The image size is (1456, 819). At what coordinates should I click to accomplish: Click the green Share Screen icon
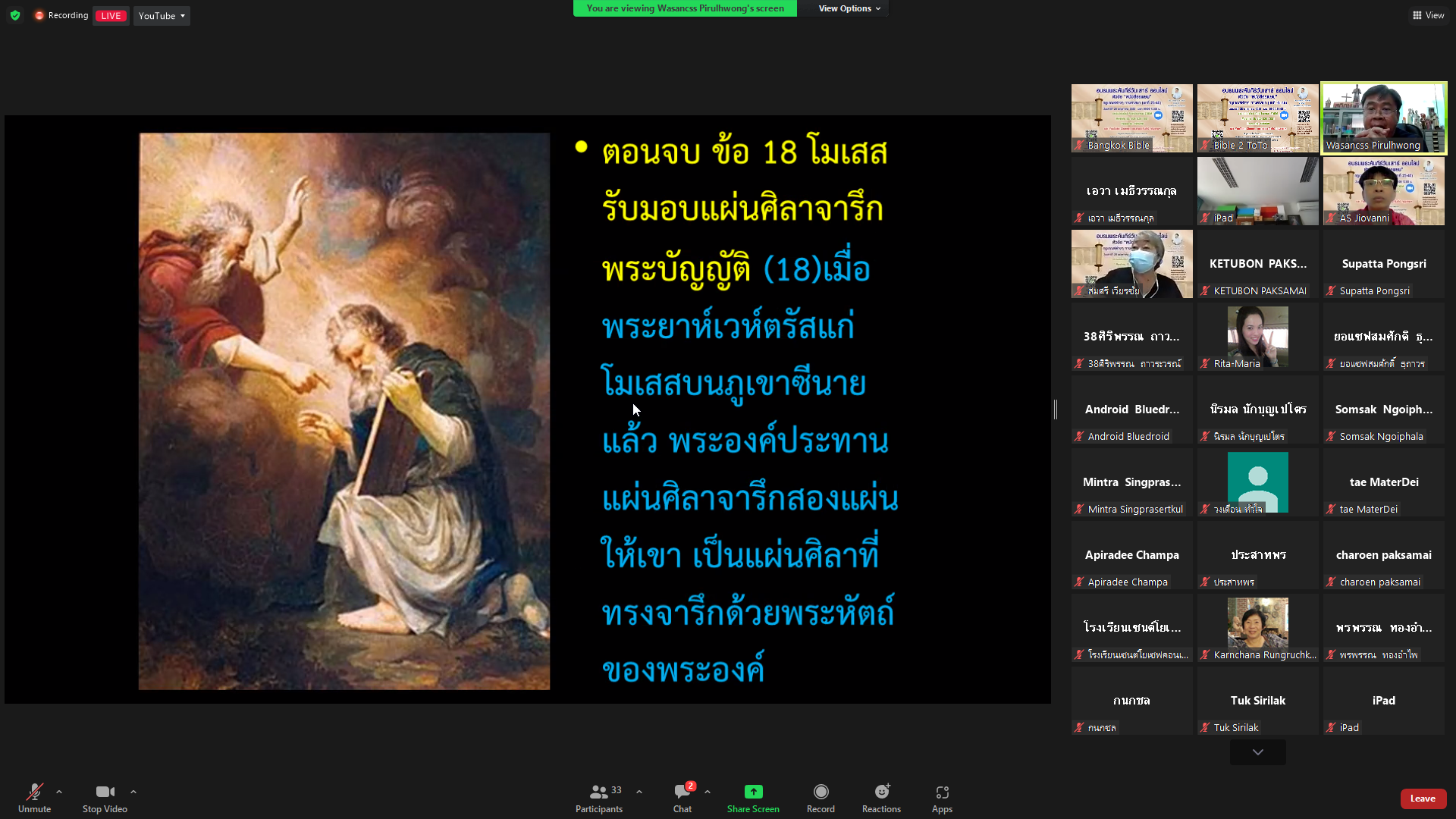pos(753,792)
